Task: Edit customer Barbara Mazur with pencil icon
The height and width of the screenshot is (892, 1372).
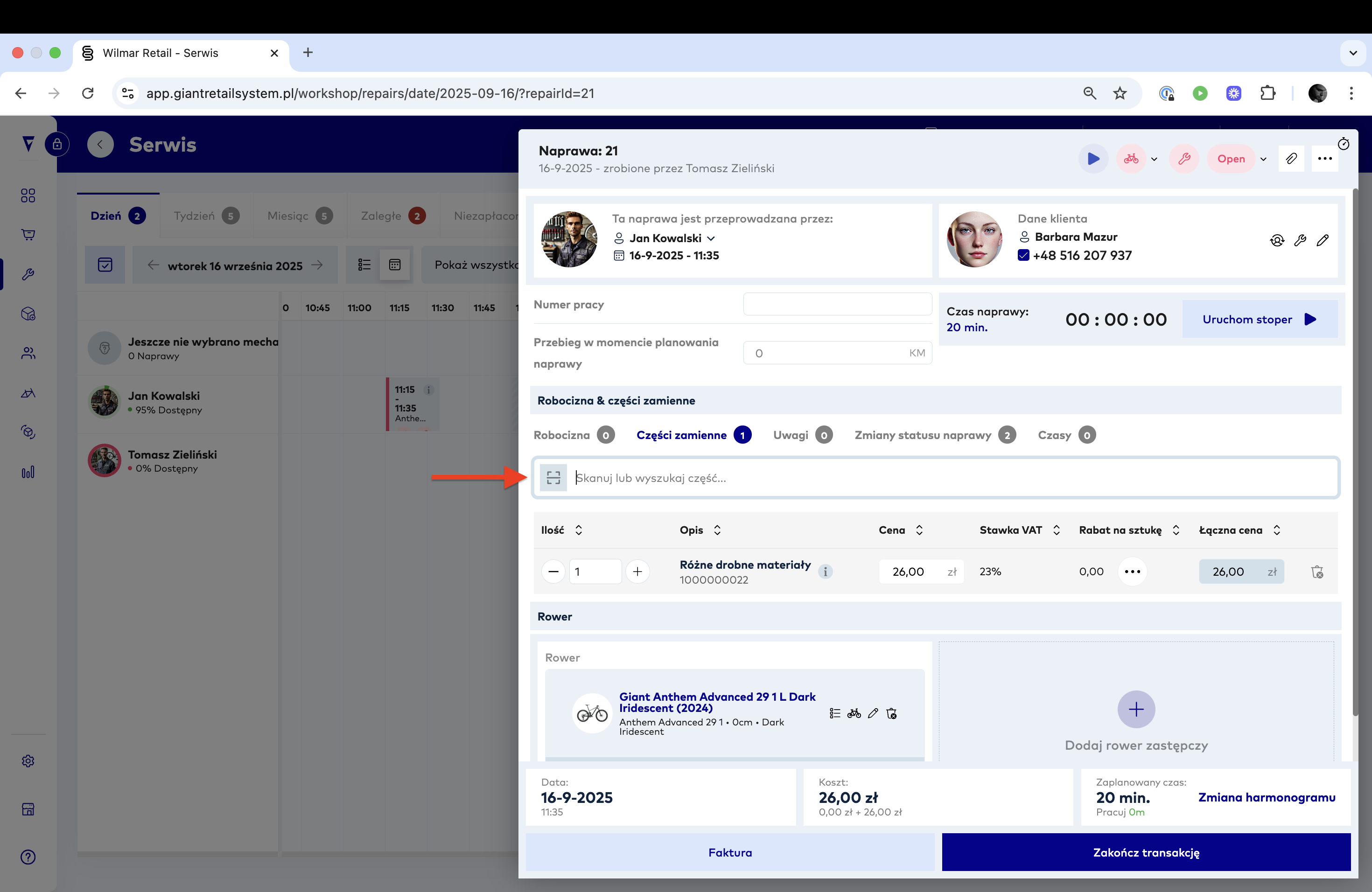Action: click(1323, 240)
